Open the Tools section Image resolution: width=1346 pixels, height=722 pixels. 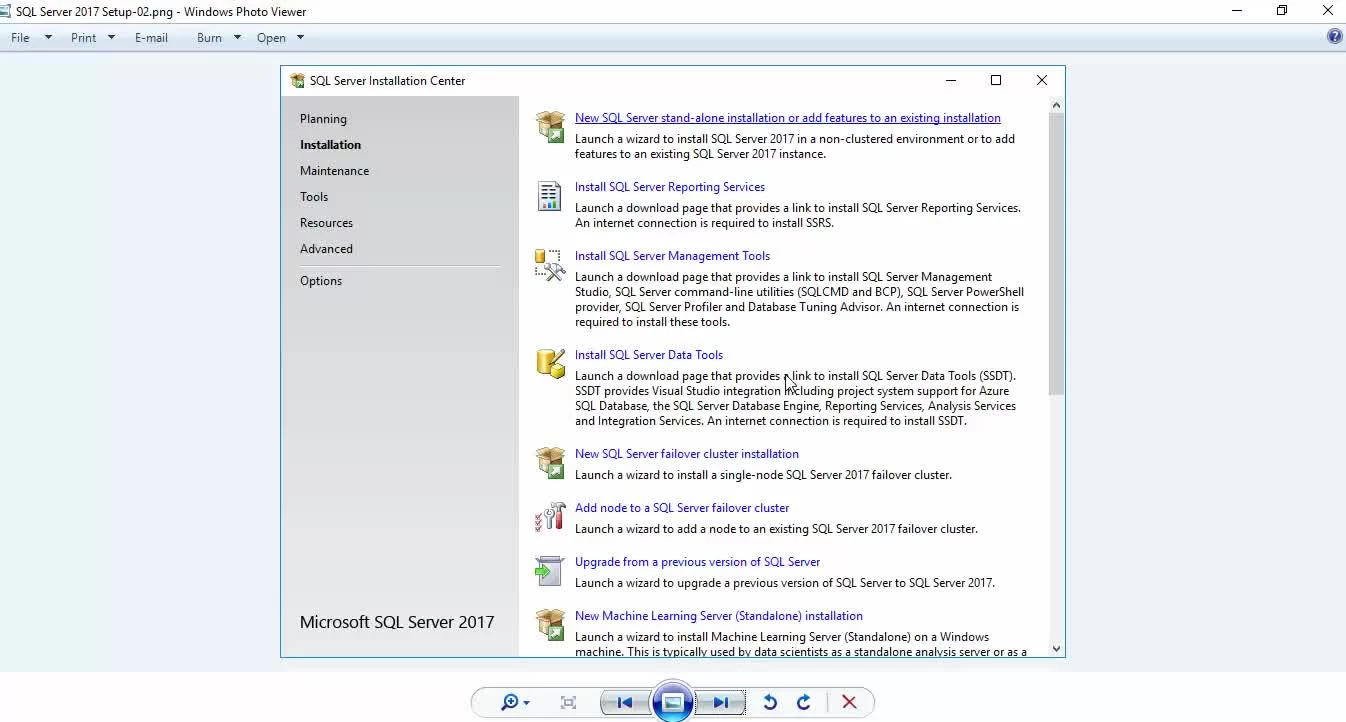click(314, 197)
